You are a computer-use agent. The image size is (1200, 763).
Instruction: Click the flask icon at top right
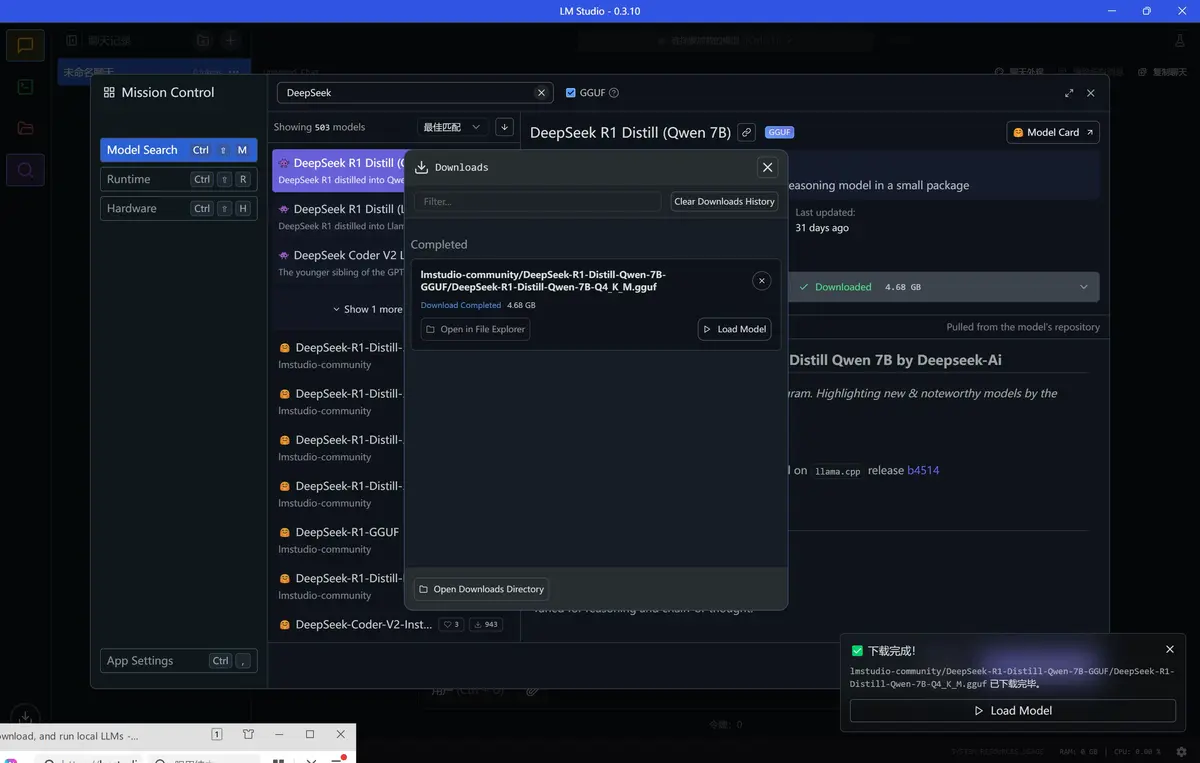(x=1181, y=41)
